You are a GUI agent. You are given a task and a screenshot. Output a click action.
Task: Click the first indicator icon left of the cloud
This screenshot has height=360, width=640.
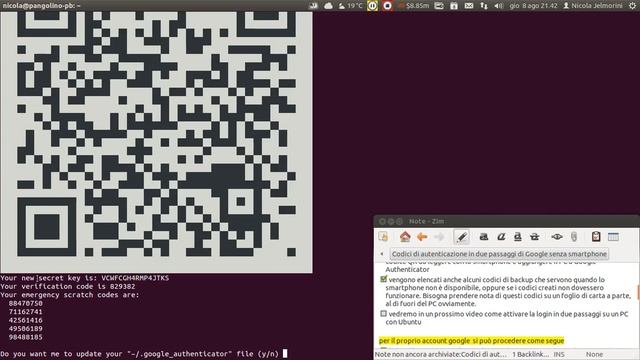pyautogui.click(x=313, y=6)
